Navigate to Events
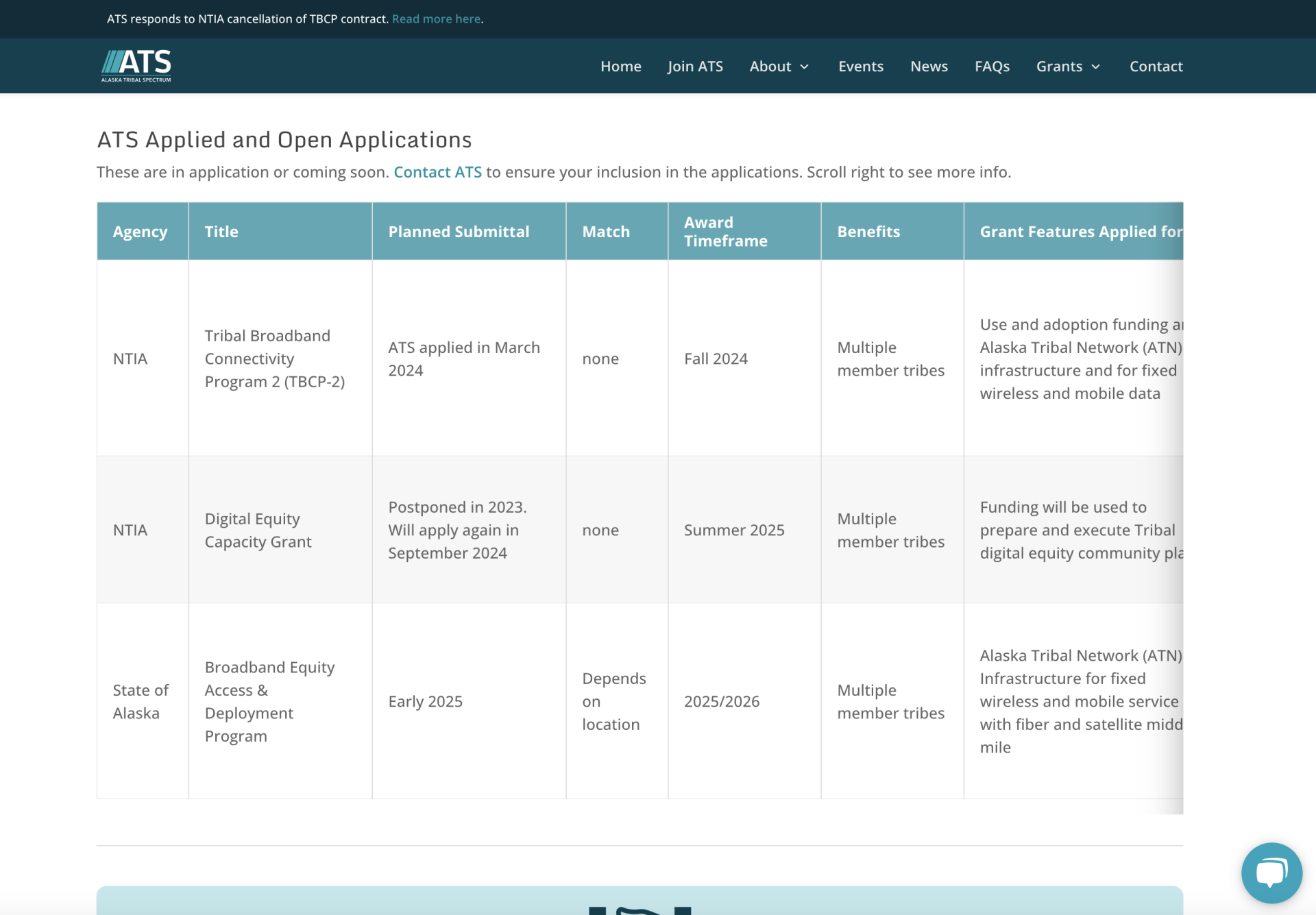Screen dimensions: 1316x915 pyautogui.click(x=860, y=66)
